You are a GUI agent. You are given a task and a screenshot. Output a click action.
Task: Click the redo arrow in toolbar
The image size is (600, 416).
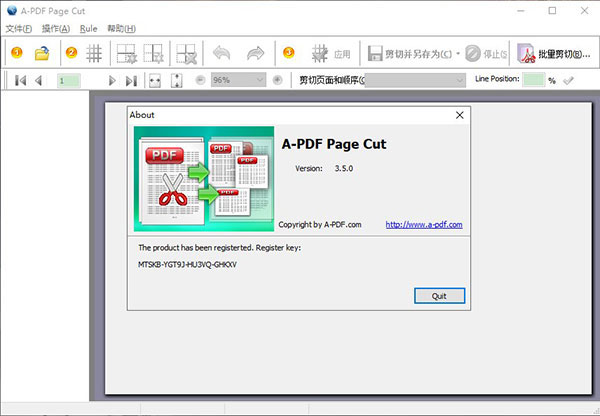coord(256,53)
